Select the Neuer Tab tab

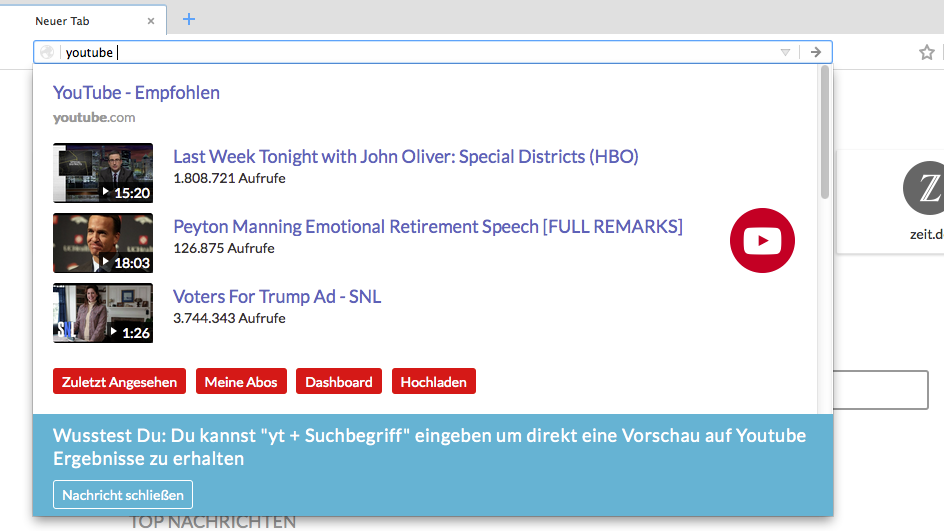click(x=80, y=20)
